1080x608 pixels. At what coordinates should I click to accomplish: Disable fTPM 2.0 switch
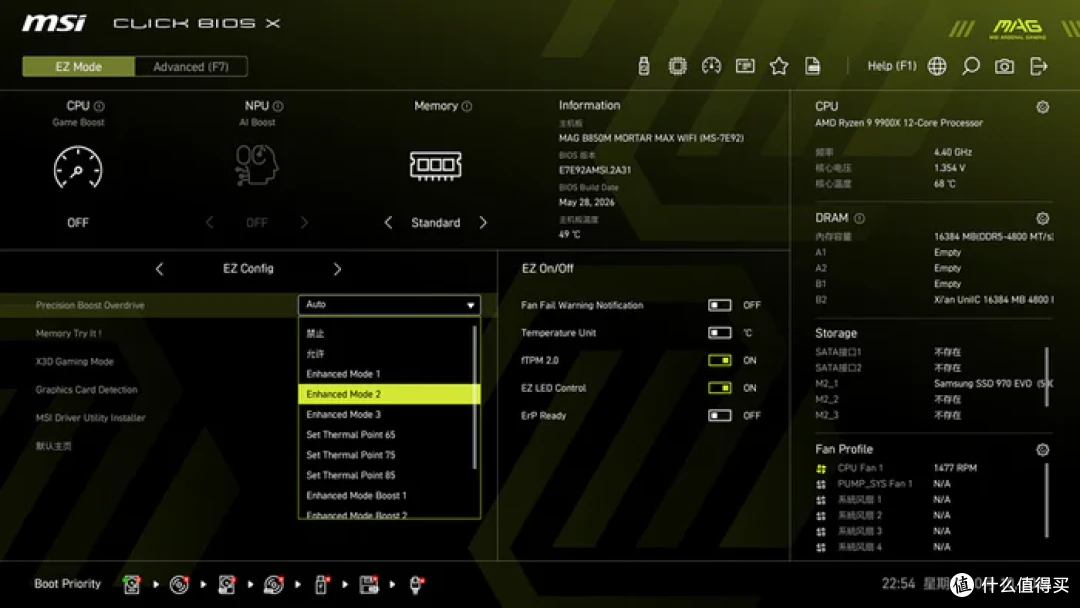[720, 360]
